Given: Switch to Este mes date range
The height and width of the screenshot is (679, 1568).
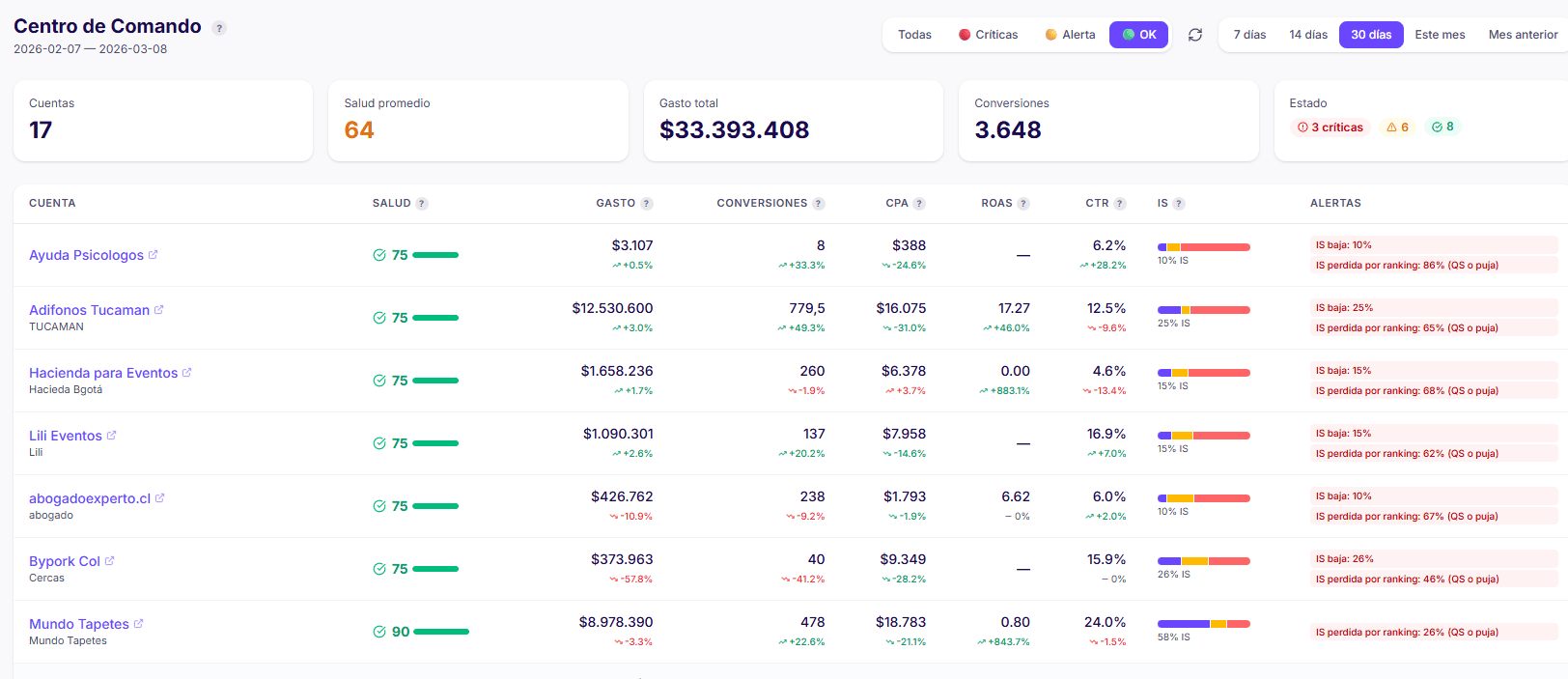Looking at the screenshot, I should 1440,35.
